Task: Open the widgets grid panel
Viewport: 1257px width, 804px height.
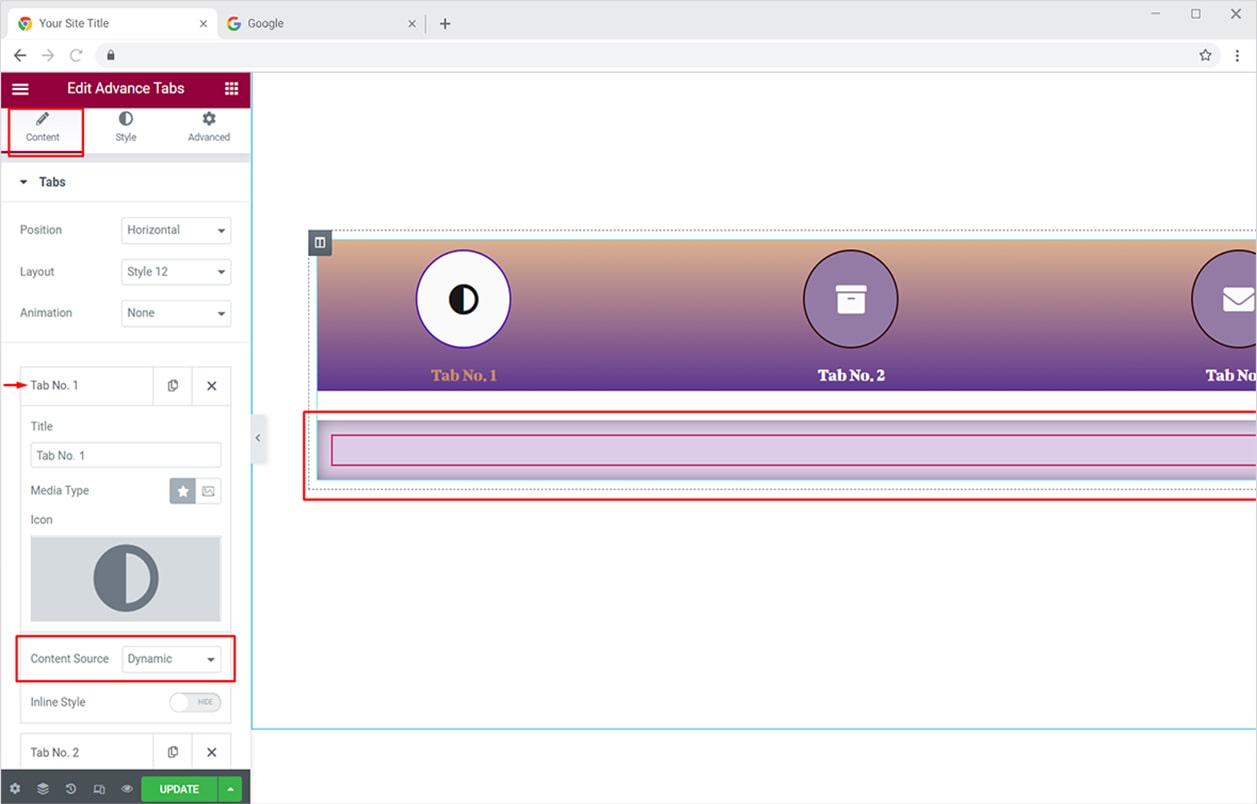Action: pos(231,88)
